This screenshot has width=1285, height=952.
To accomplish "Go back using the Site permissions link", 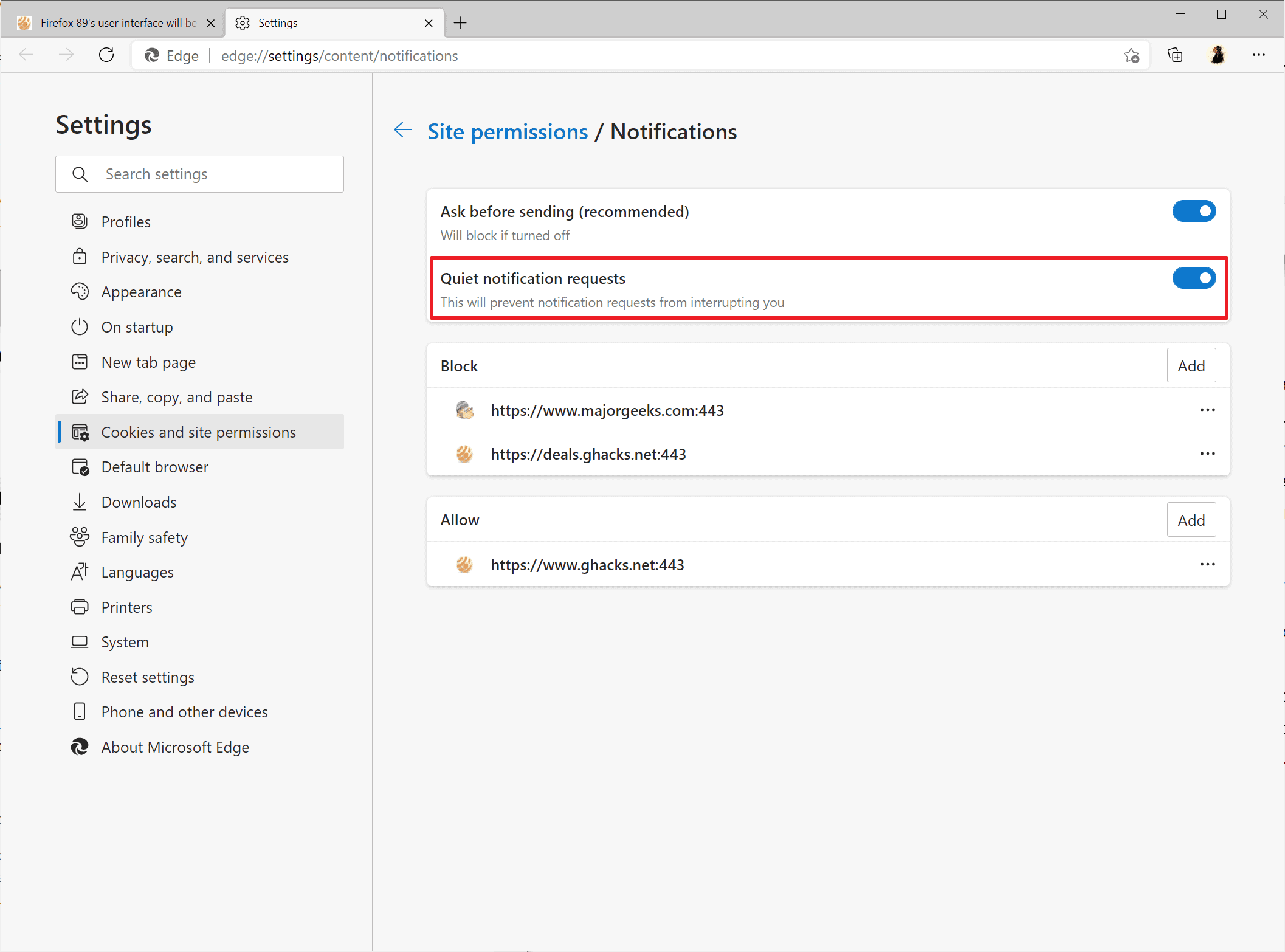I will 508,131.
